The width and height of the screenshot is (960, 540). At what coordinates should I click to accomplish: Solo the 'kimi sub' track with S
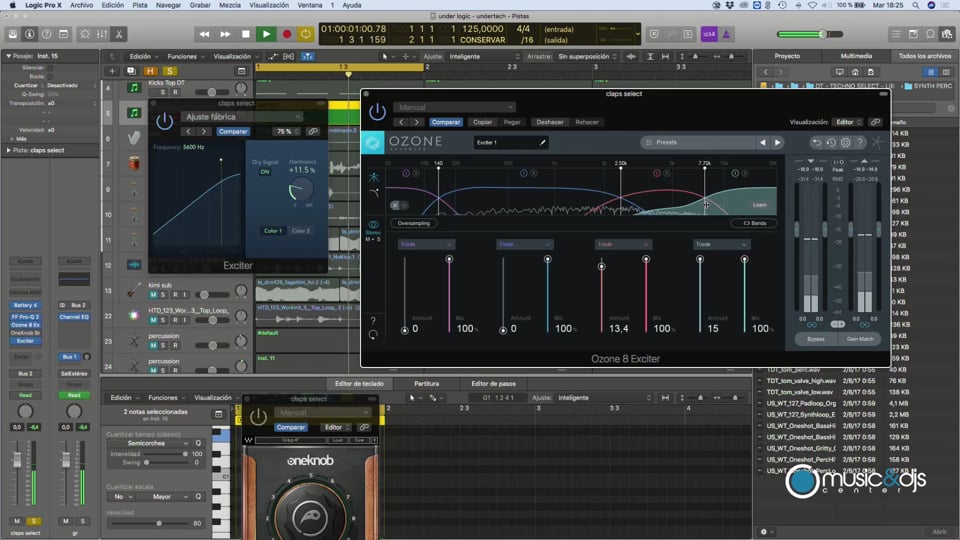coord(163,295)
